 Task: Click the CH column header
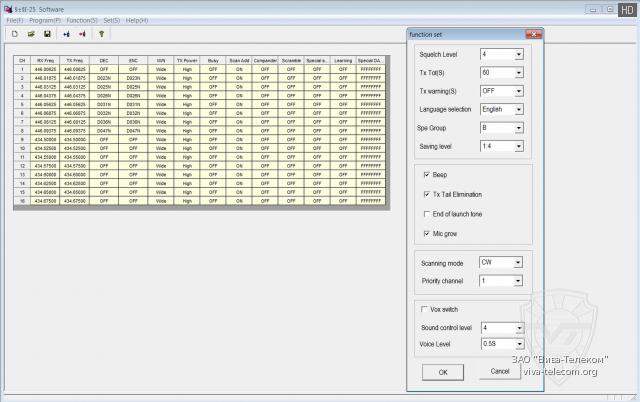tap(22, 60)
